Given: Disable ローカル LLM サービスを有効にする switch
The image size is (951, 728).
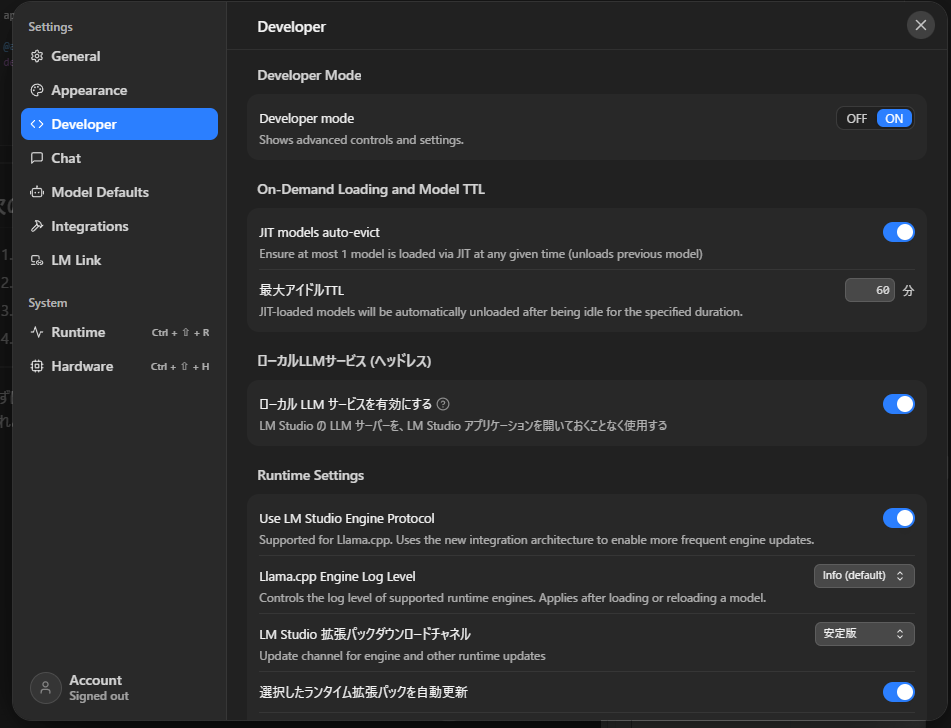Looking at the screenshot, I should (898, 404).
